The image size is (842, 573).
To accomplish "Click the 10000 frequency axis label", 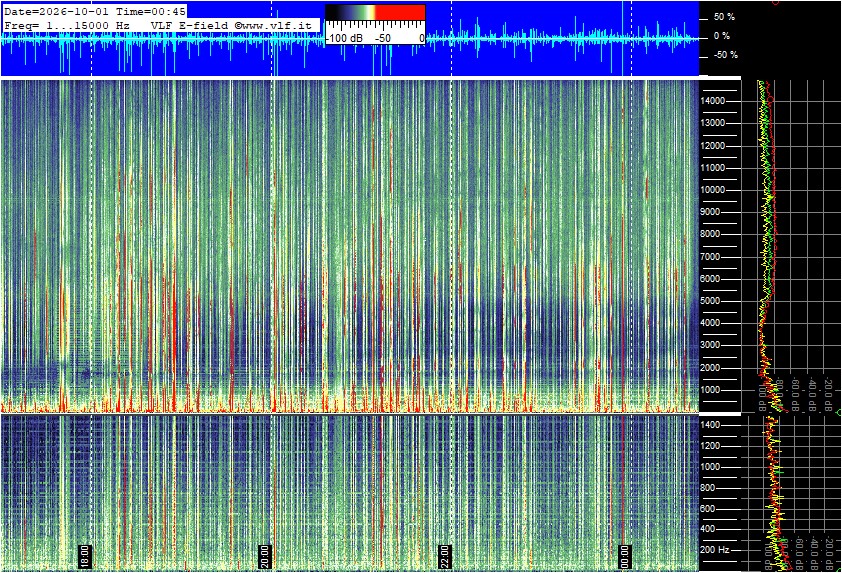I will pyautogui.click(x=713, y=190).
